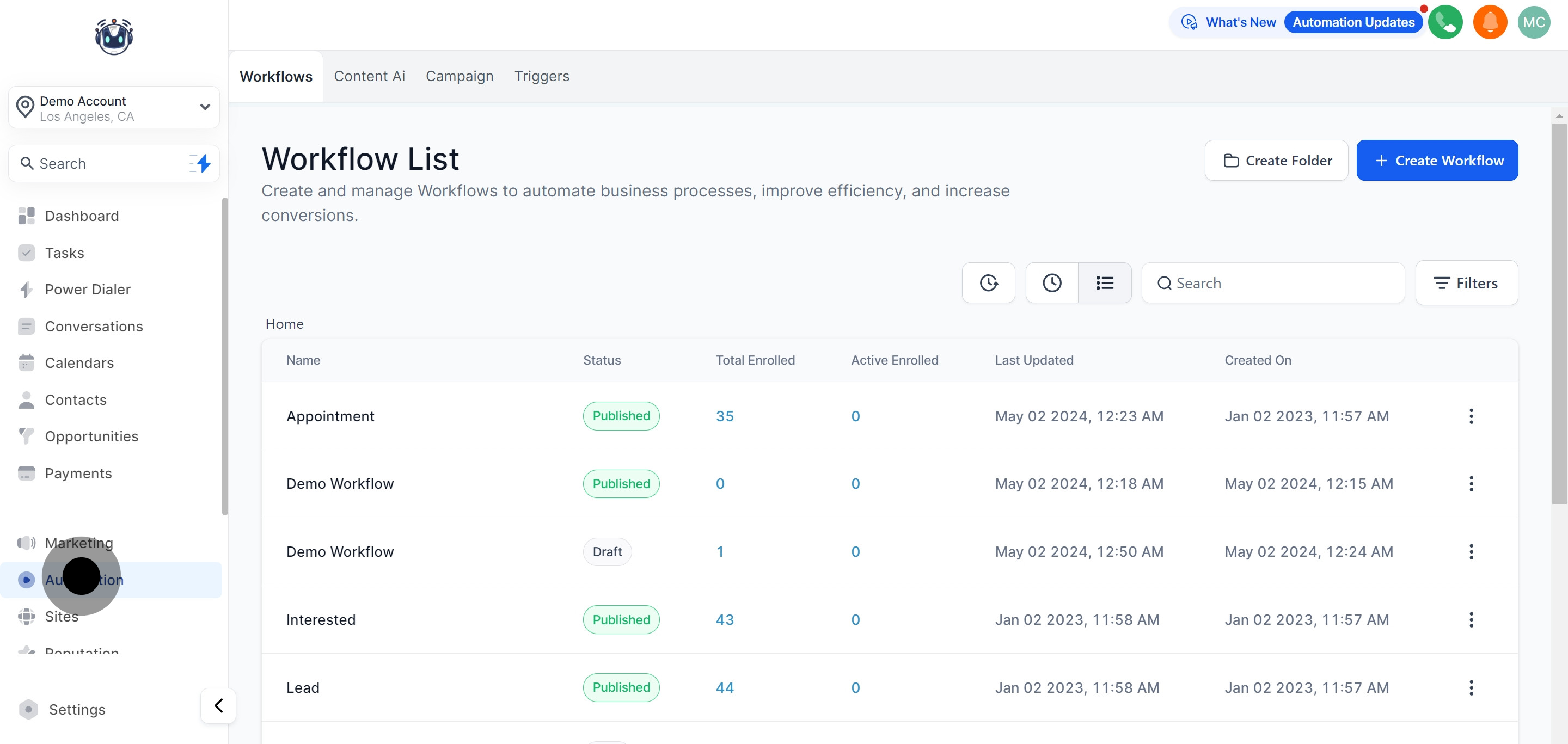
Task: Collapse the sidebar with the left chevron
Action: click(218, 706)
